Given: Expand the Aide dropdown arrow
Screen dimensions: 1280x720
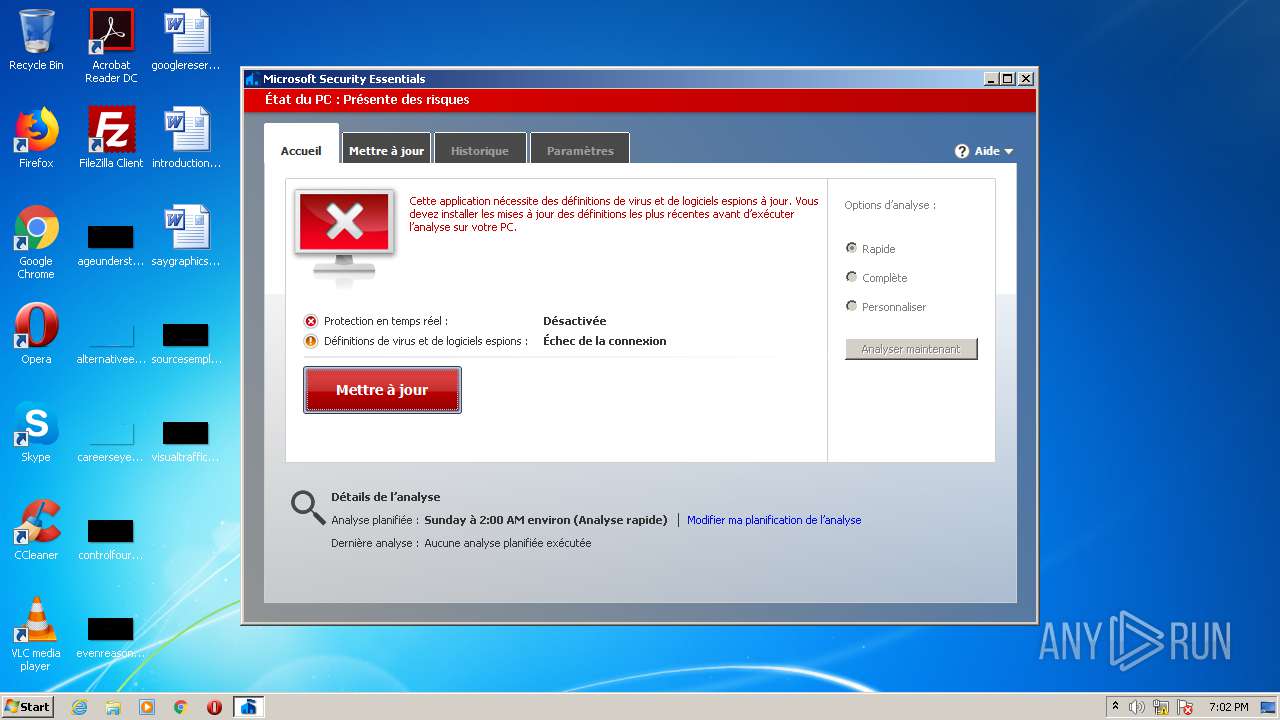Looking at the screenshot, I should [1008, 152].
